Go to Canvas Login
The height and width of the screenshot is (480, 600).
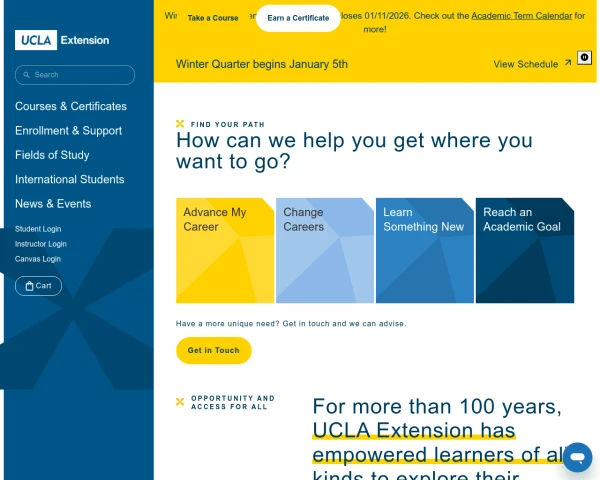coord(38,259)
